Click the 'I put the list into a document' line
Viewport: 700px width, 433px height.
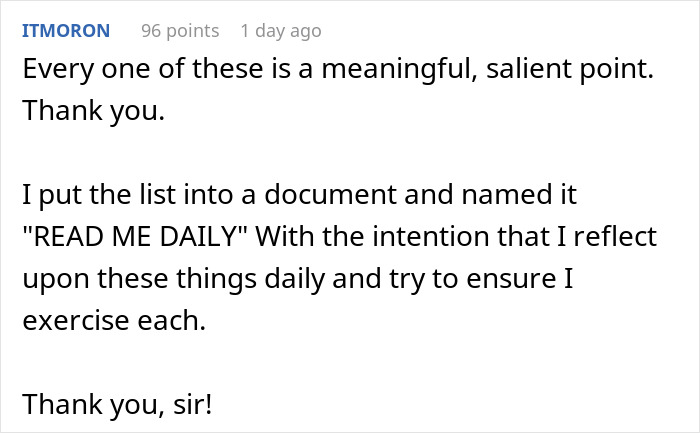coord(300,195)
